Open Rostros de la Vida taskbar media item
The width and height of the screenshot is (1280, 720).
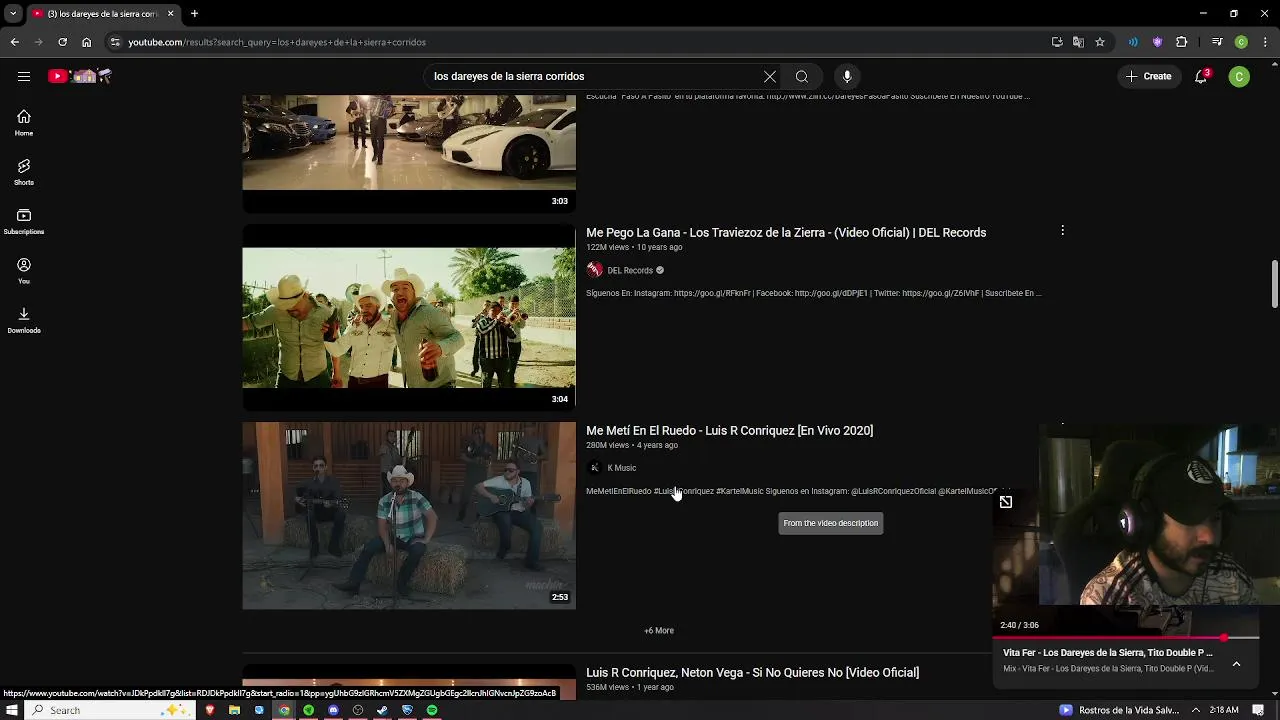pyautogui.click(x=1120, y=710)
